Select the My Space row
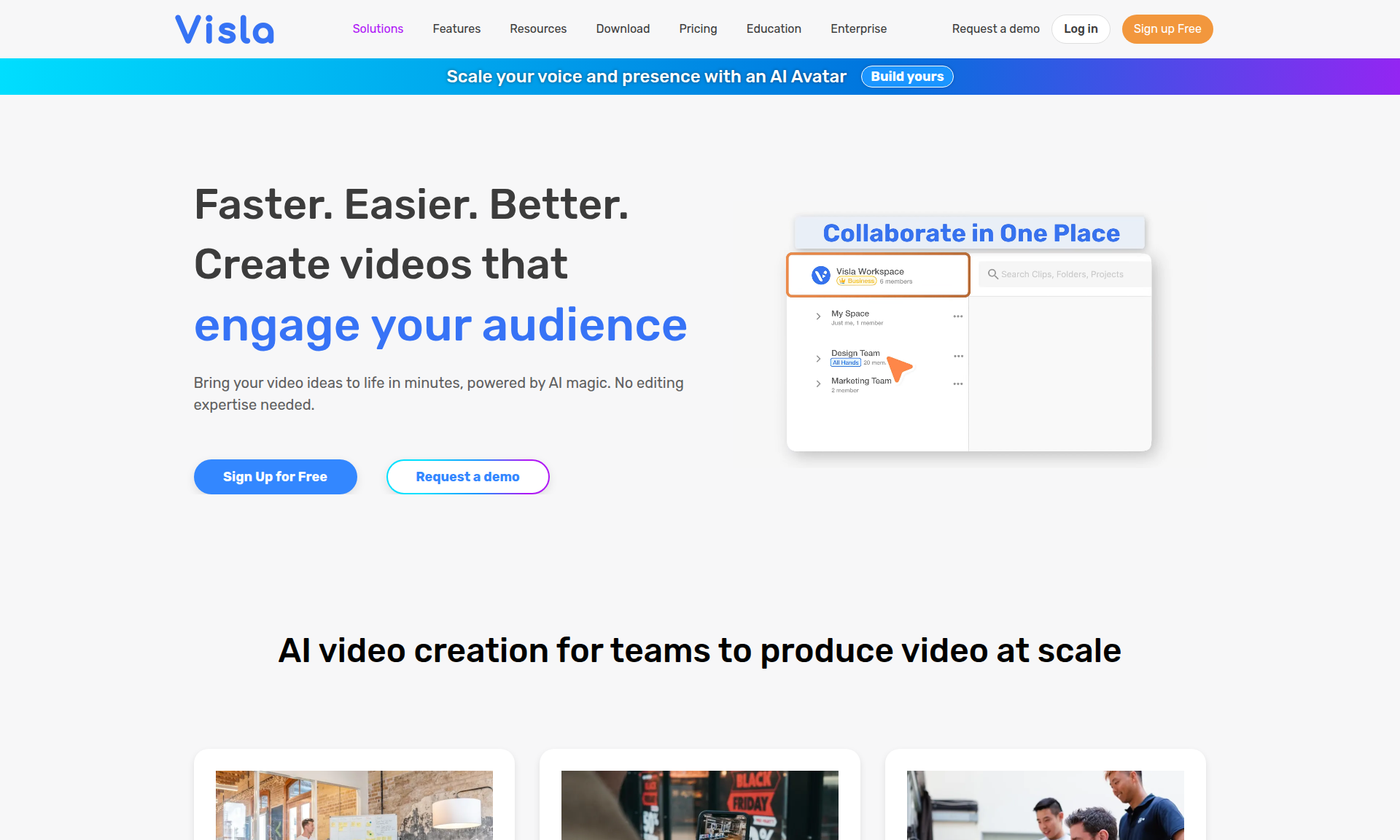This screenshot has height=840, width=1400. click(879, 317)
